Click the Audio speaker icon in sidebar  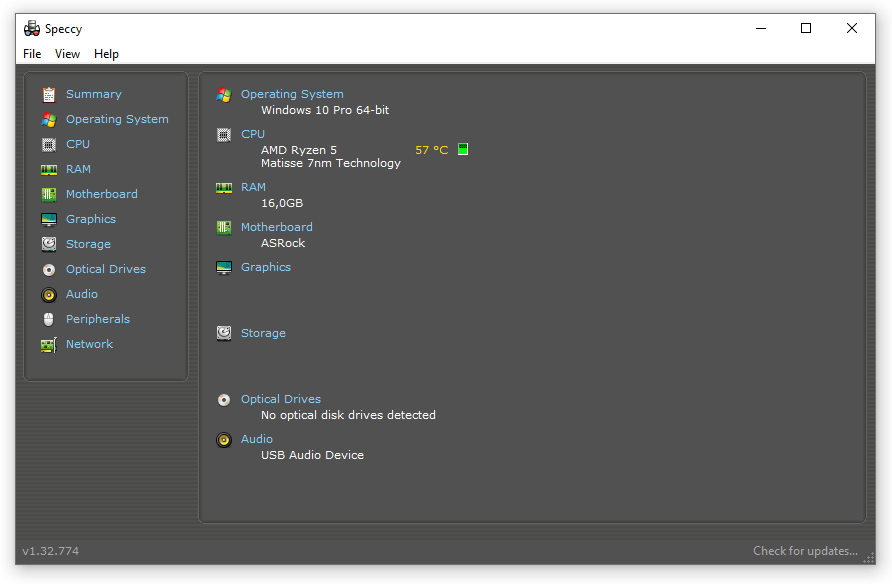click(49, 295)
